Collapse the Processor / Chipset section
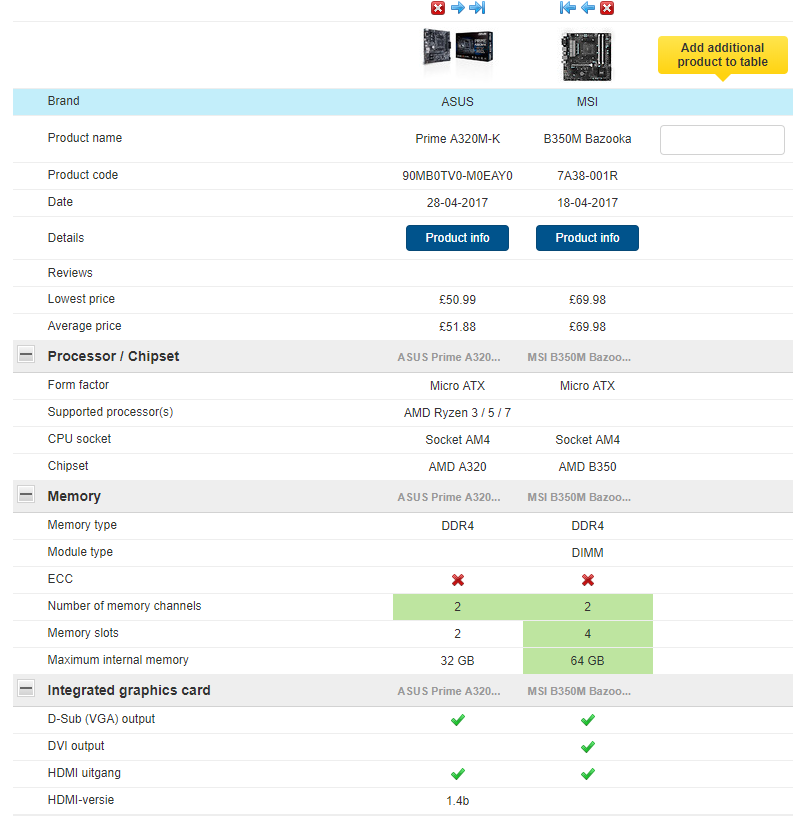The width and height of the screenshot is (807, 816). (x=26, y=356)
